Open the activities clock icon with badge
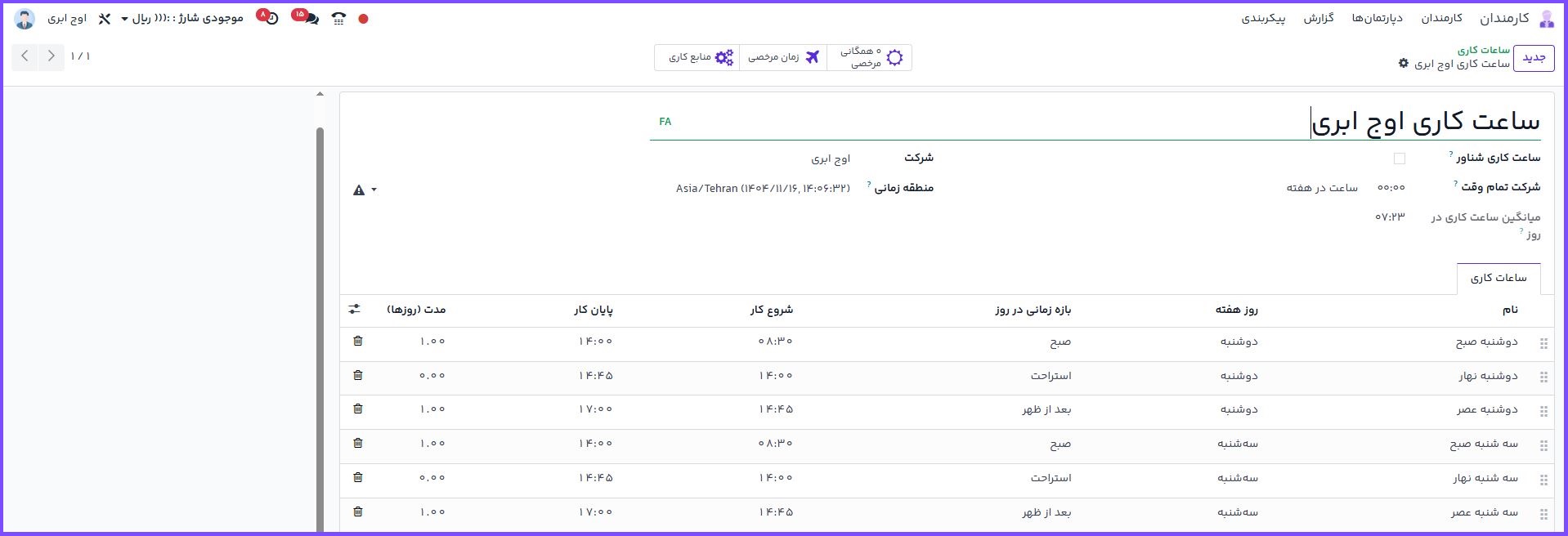Viewport: 1568px width, 536px height. [x=270, y=18]
